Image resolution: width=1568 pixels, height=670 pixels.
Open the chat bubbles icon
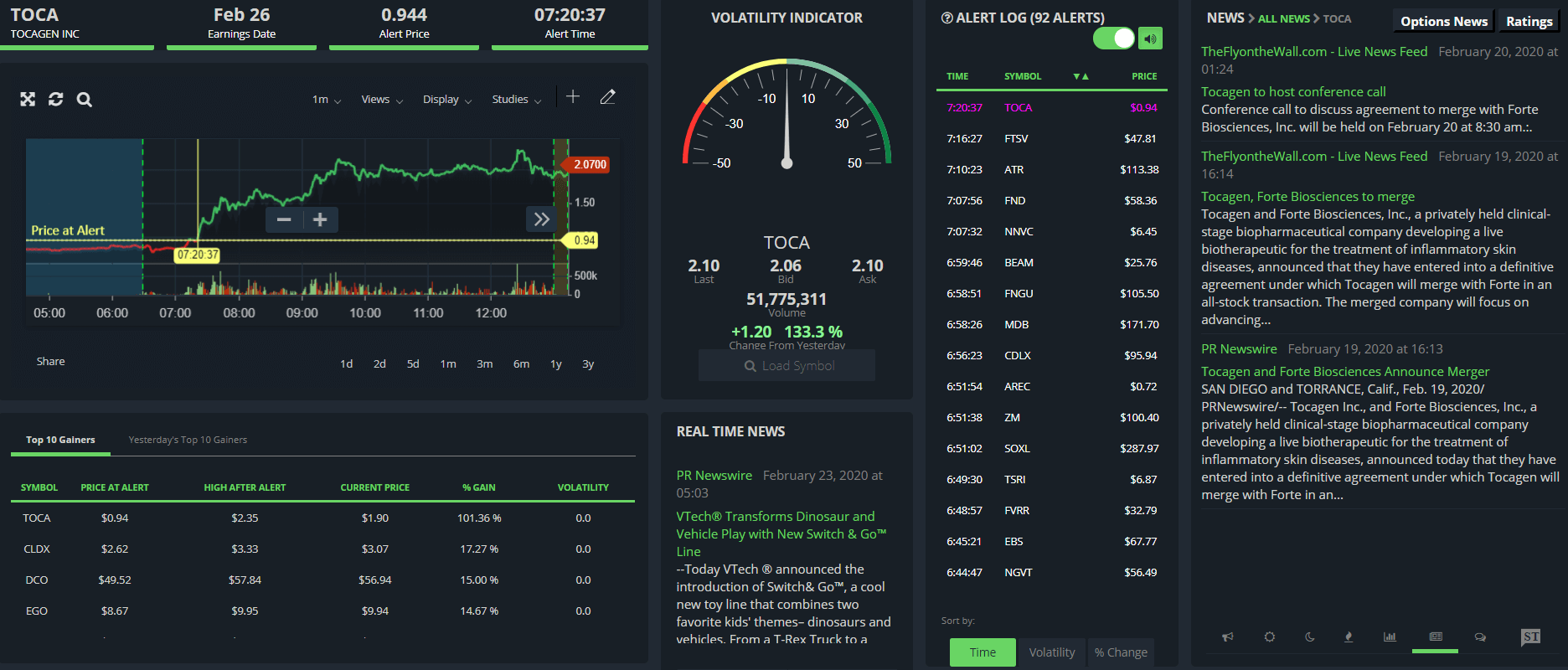(x=1480, y=637)
